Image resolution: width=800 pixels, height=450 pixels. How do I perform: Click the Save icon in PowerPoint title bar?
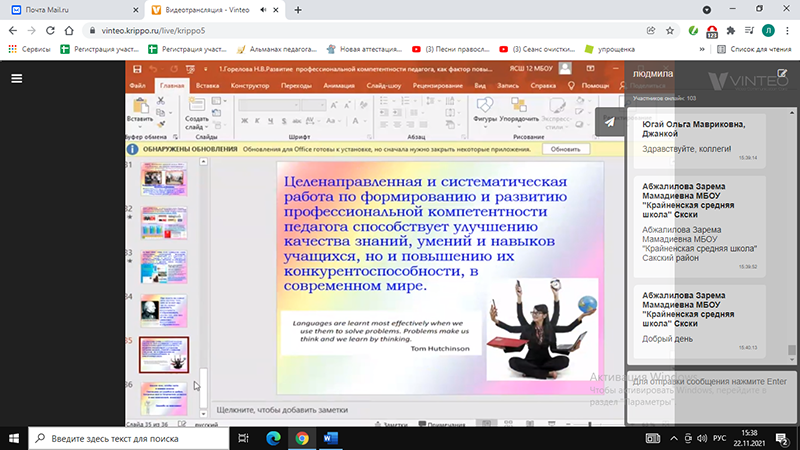click(137, 69)
